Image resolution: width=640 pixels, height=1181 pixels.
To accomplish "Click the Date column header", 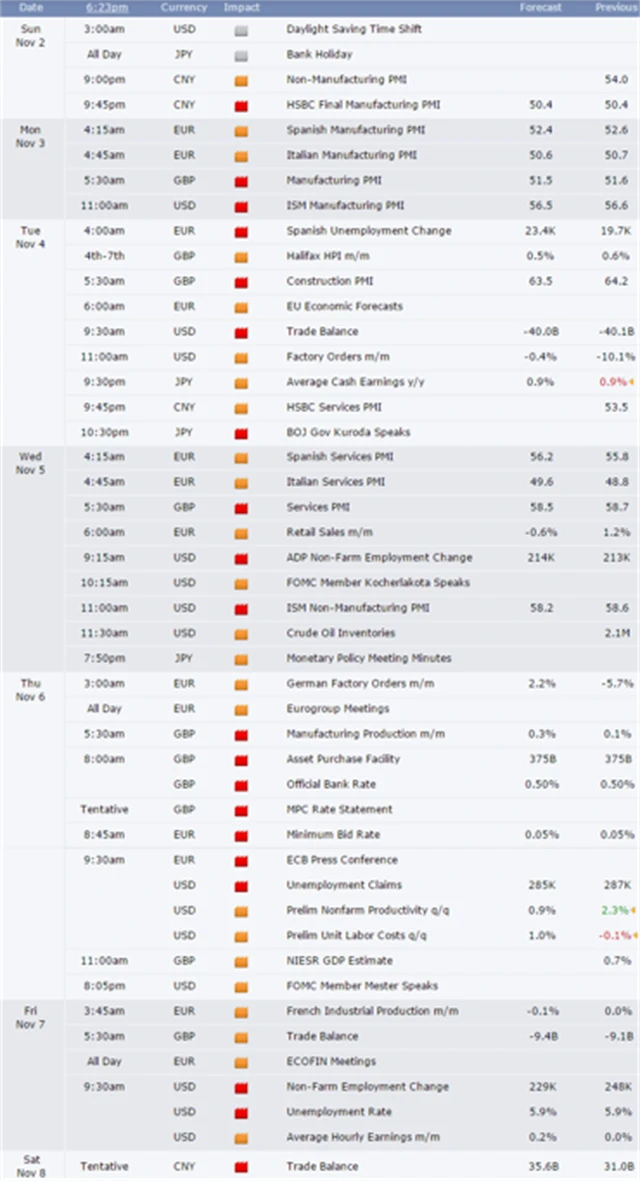I will (x=28, y=8).
